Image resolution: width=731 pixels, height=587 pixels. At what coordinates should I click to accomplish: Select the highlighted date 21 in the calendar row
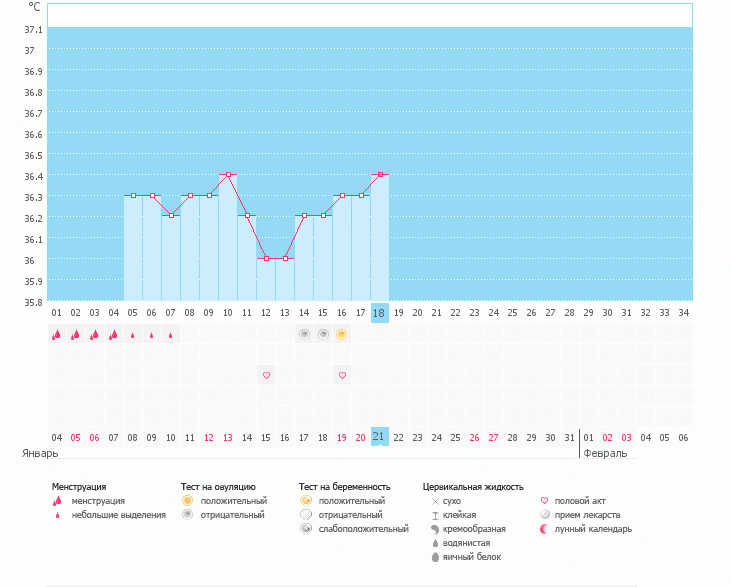[379, 437]
